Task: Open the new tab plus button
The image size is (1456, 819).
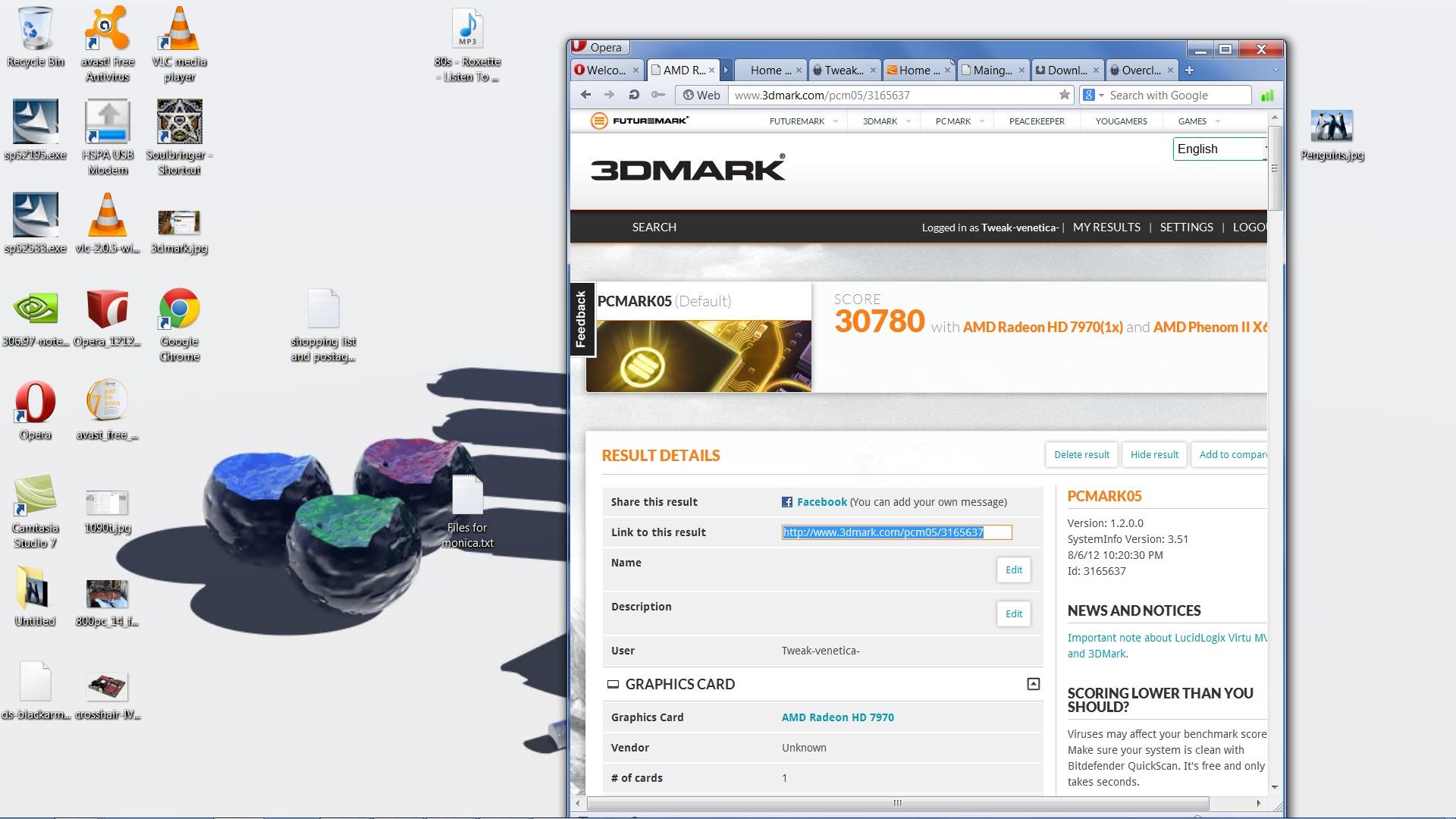Action: [x=1189, y=70]
